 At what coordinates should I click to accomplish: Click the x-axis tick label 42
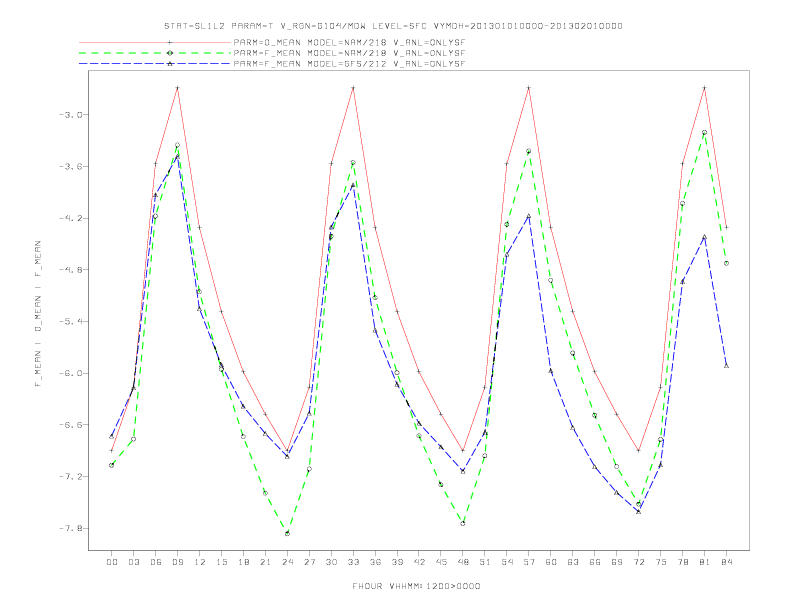coord(419,562)
